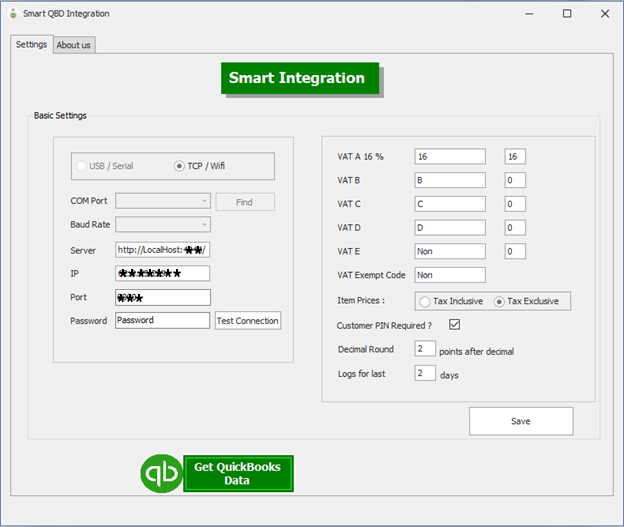Screen dimensions: 624x527
Task: Click the Find button next to COM Port
Action: pos(244,202)
